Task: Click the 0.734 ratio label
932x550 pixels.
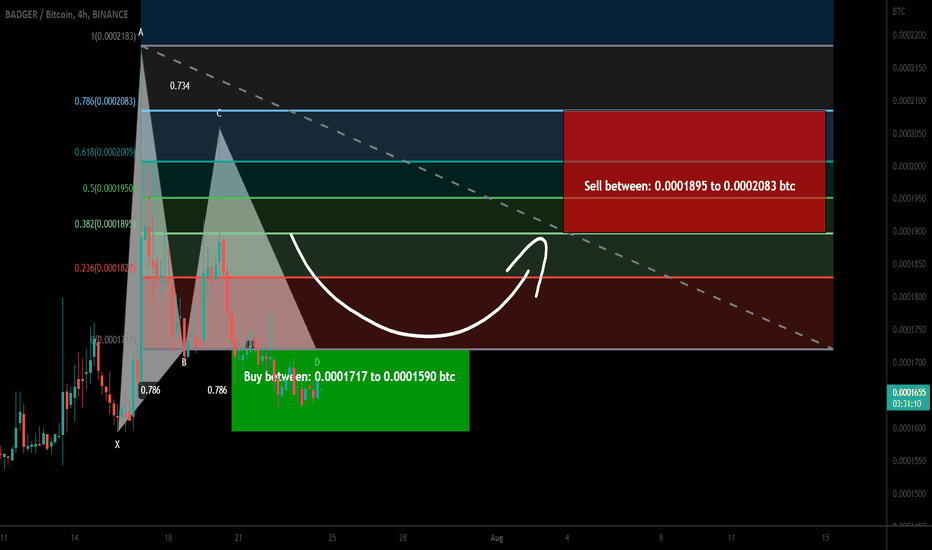Action: (180, 86)
